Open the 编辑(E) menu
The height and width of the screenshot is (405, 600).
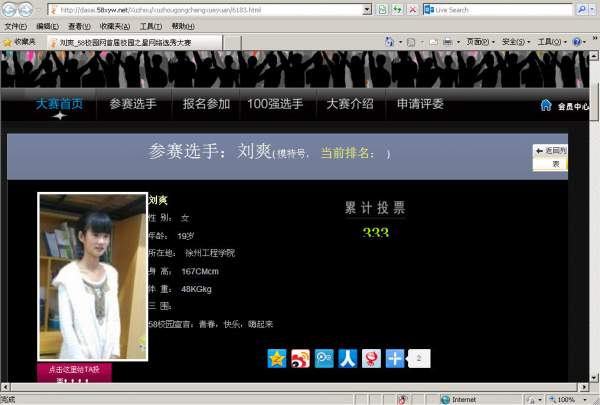47,26
